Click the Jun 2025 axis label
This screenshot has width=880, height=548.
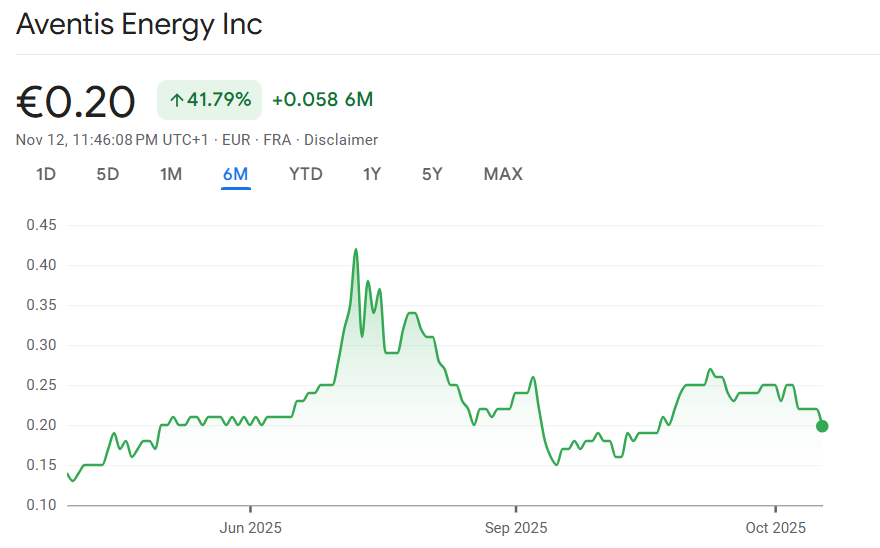coord(250,527)
